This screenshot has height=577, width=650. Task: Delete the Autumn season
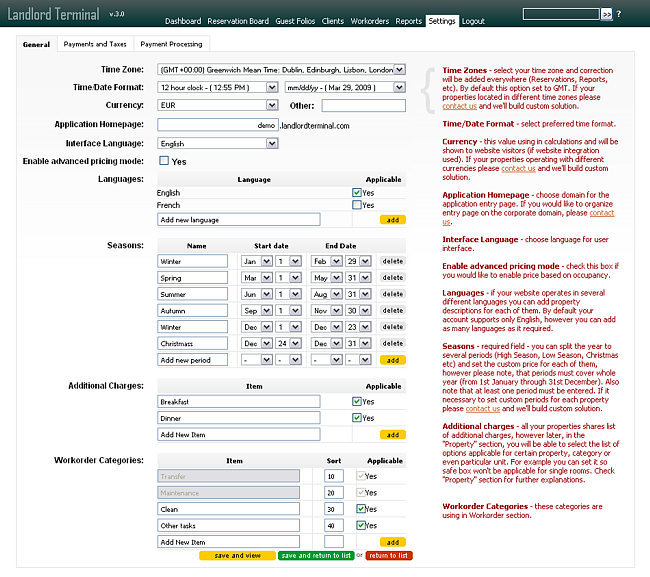tap(393, 310)
